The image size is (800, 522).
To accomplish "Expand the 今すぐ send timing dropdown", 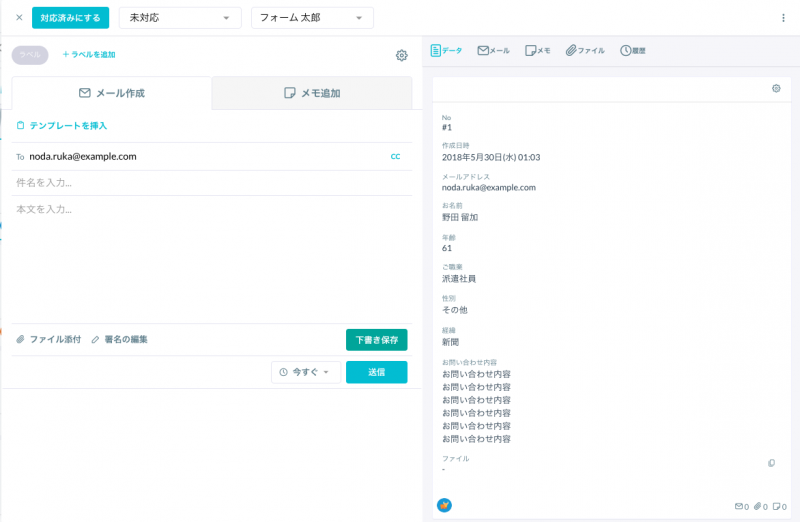I will pyautogui.click(x=305, y=372).
